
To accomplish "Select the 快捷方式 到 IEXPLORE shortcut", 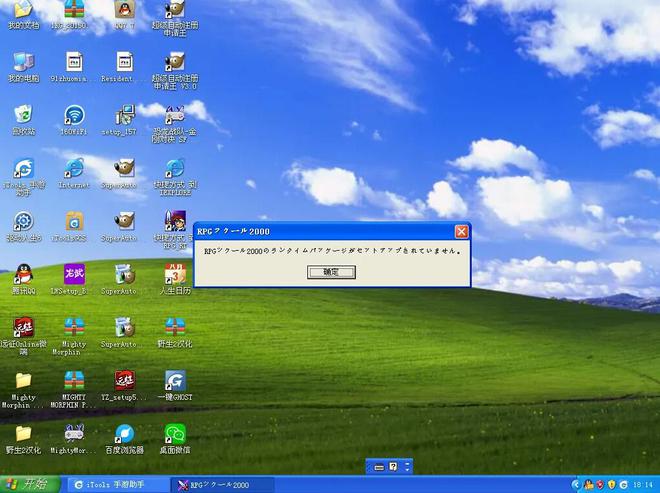I will [x=175, y=177].
